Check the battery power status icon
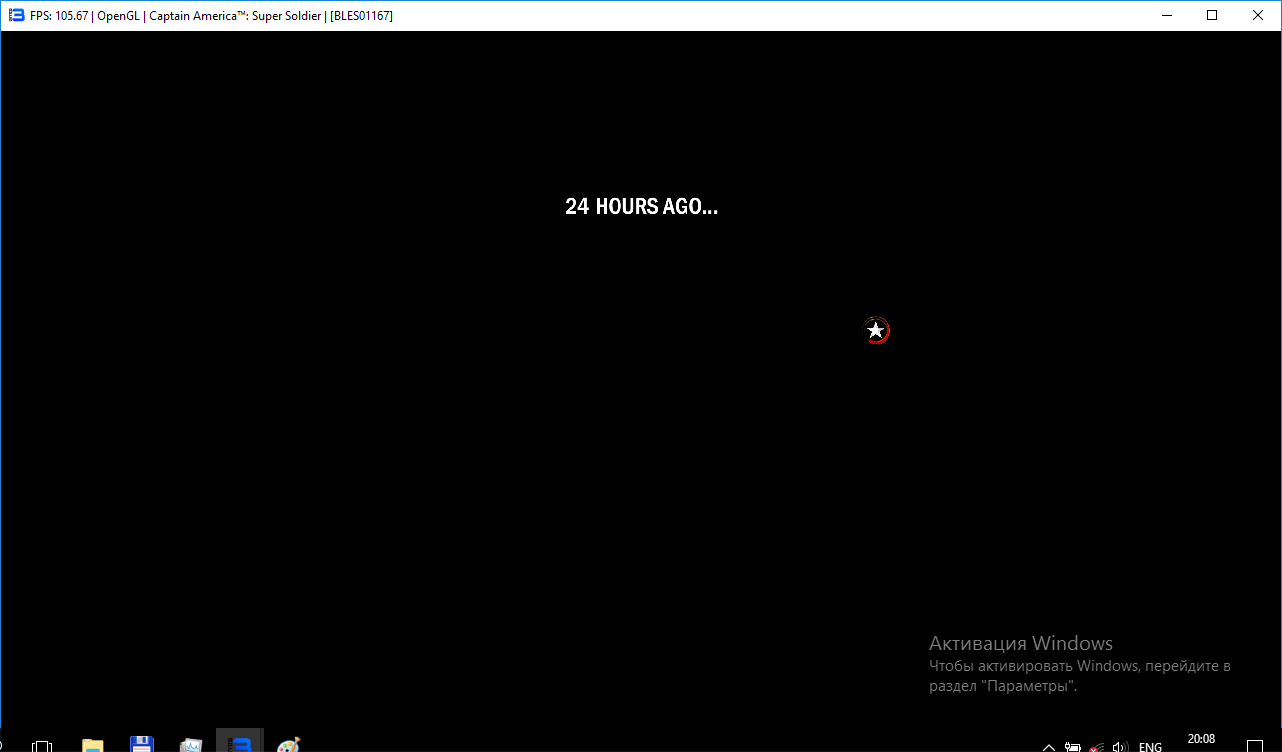The image size is (1282, 752). (x=1073, y=747)
